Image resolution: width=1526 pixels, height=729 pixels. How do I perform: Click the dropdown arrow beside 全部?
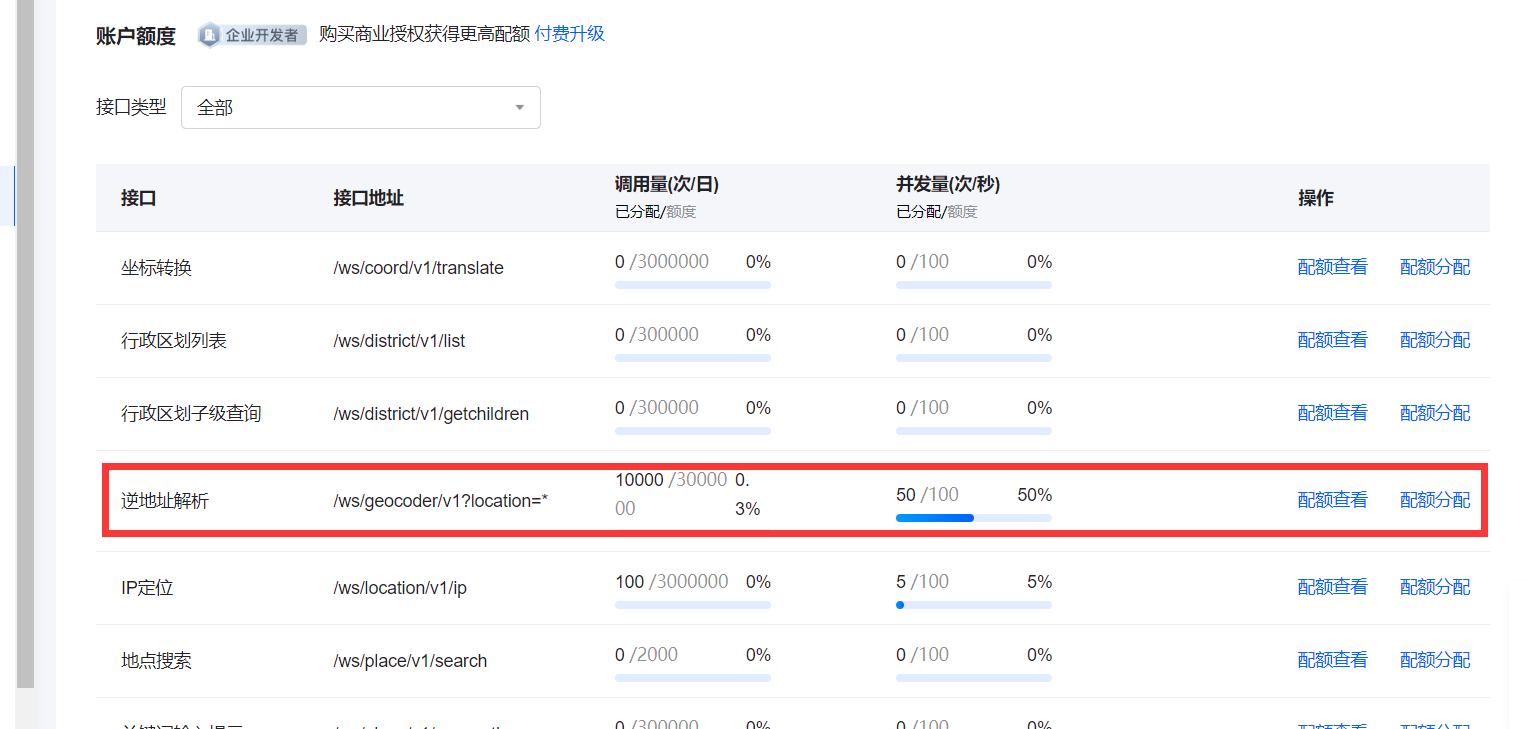[x=519, y=107]
